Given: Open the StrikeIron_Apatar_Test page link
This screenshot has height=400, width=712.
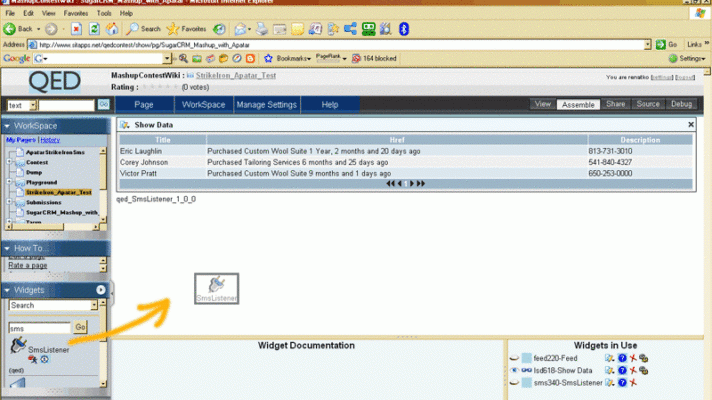Looking at the screenshot, I should 236,75.
